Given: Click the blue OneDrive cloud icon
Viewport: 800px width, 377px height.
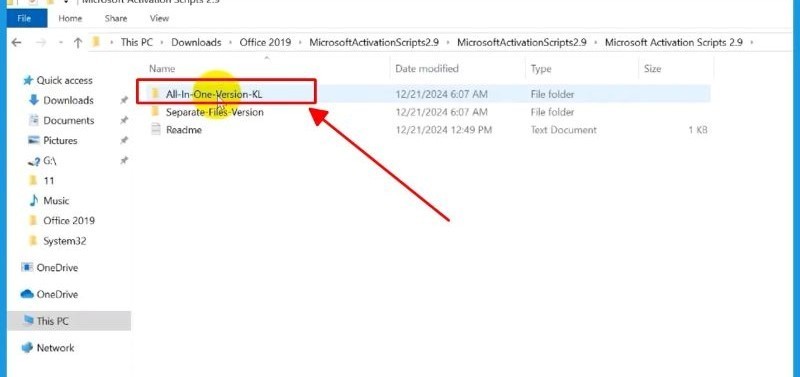Looking at the screenshot, I should [27, 294].
